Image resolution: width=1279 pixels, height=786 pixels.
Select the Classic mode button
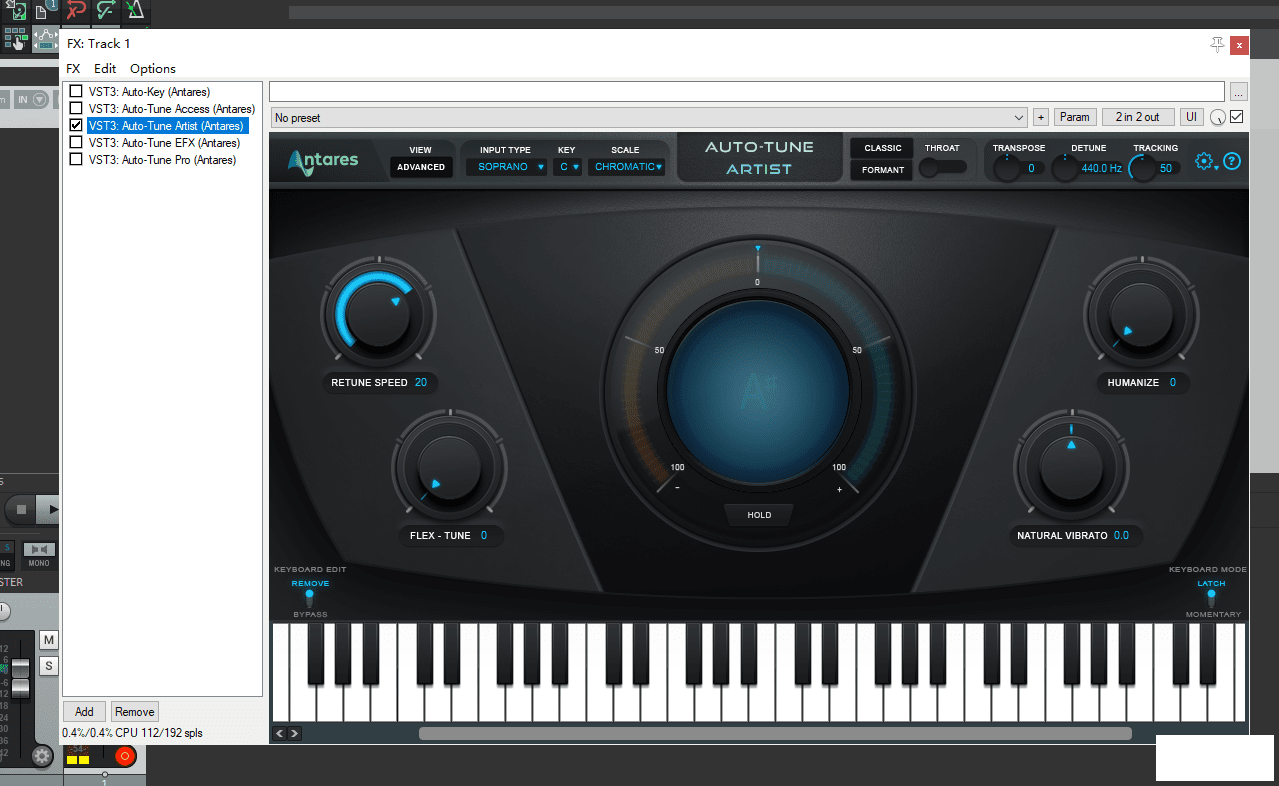pyautogui.click(x=883, y=148)
